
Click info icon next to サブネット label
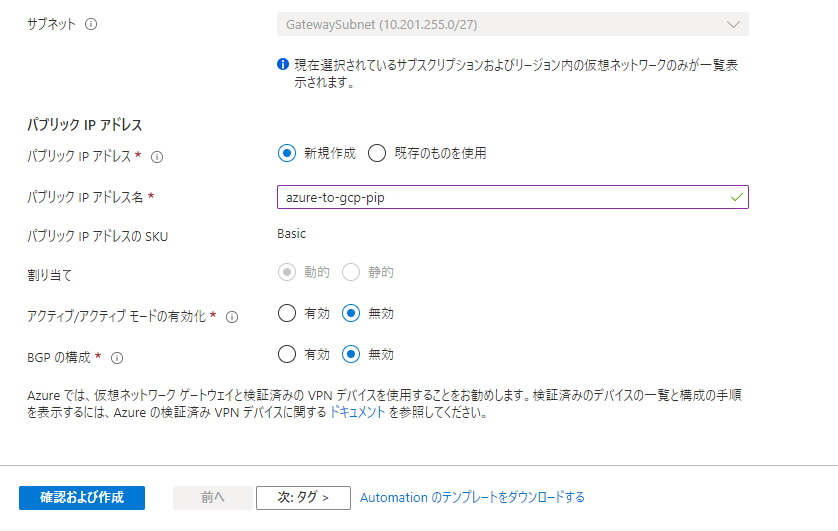[x=91, y=24]
